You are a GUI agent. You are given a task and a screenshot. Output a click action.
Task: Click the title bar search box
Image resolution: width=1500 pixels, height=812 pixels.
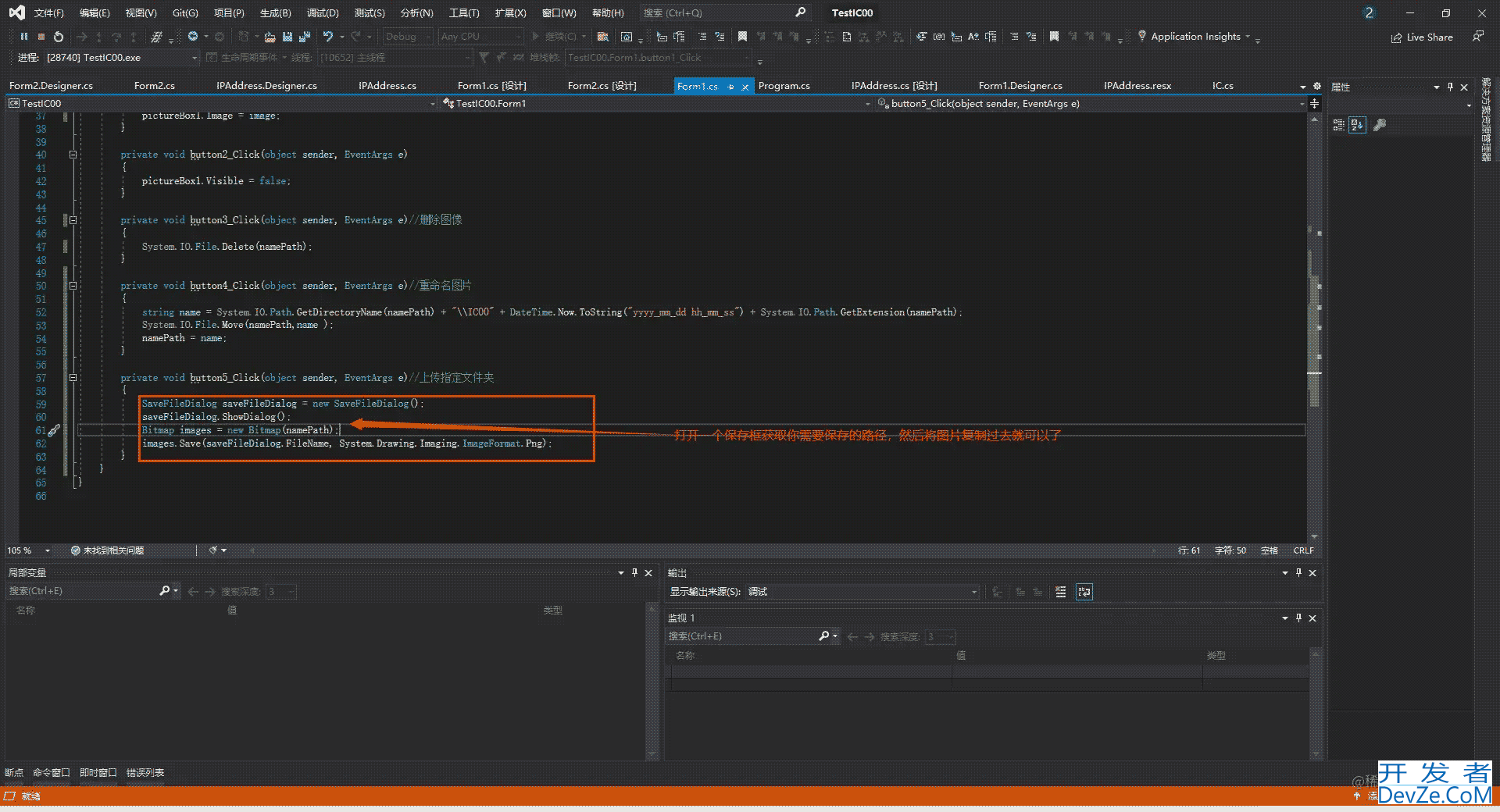724,12
